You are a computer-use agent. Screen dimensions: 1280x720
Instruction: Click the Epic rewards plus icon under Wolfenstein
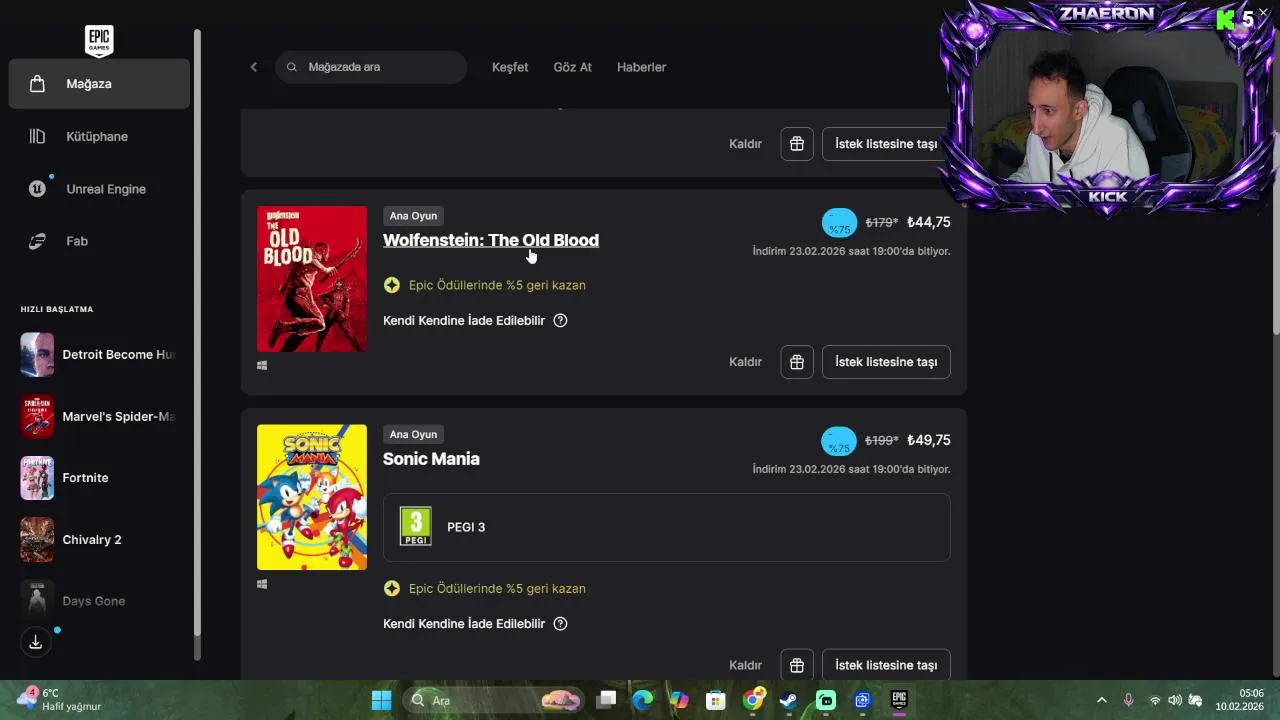pos(391,285)
